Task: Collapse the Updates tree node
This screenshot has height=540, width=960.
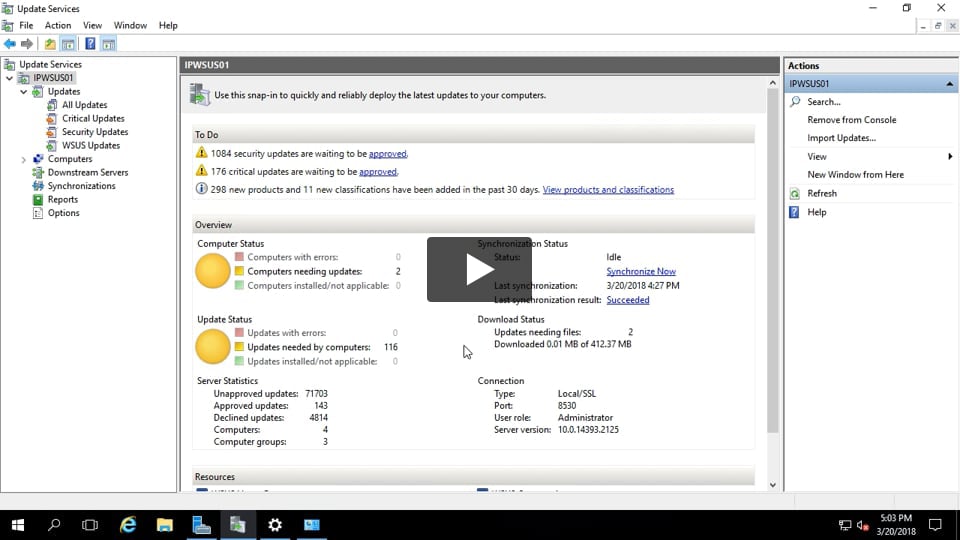Action: 23,92
